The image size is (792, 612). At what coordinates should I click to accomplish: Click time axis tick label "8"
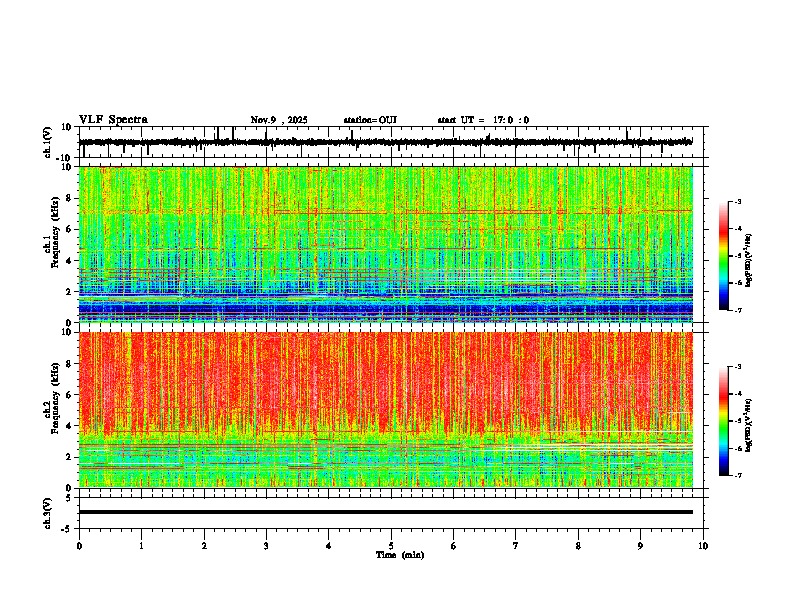pyautogui.click(x=578, y=546)
